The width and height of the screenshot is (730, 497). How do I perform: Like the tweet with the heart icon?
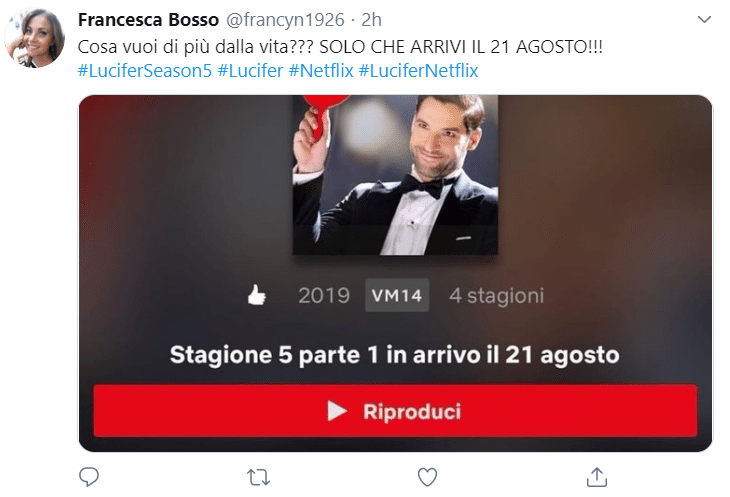[x=427, y=477]
